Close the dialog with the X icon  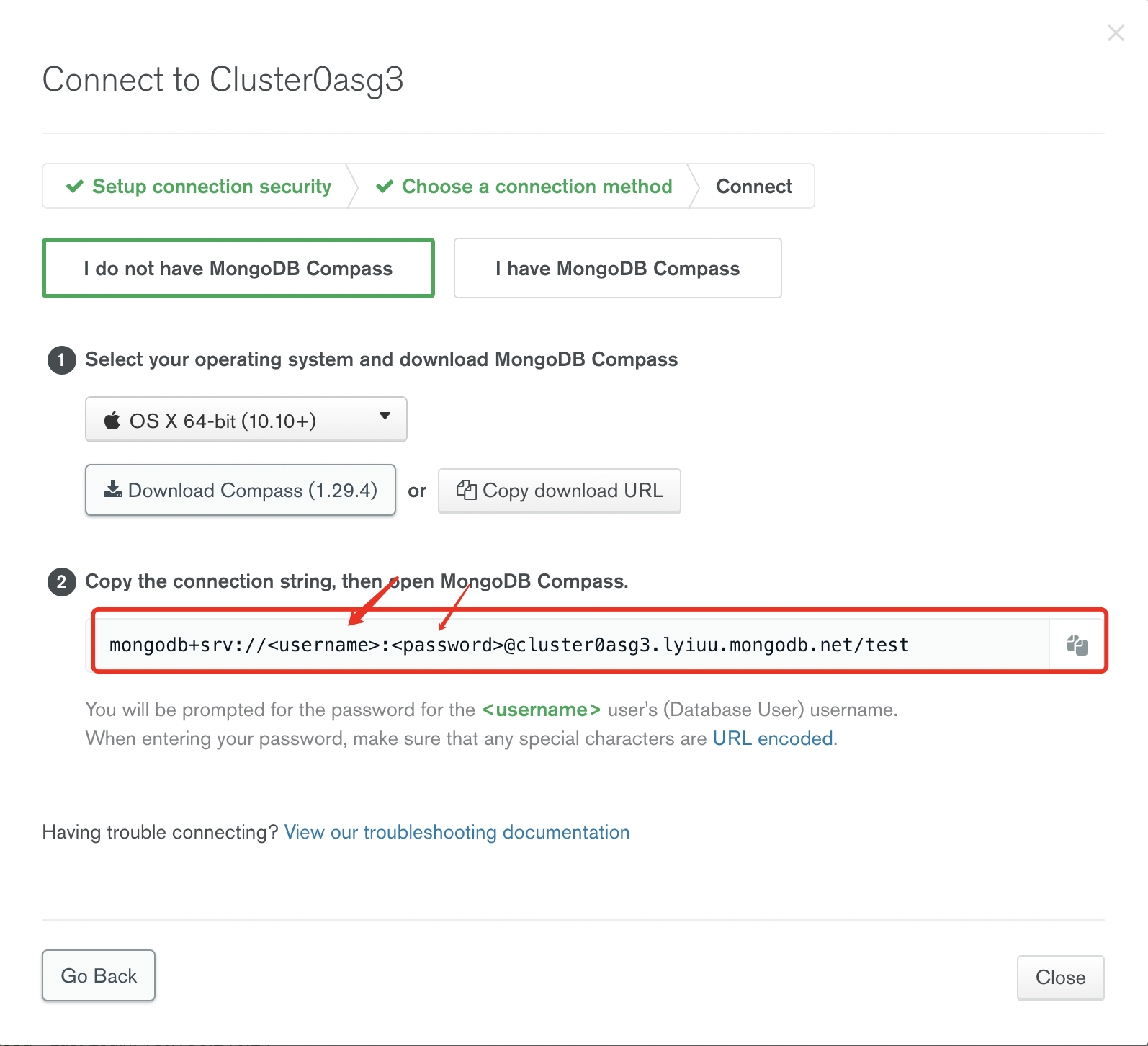pos(1116,33)
